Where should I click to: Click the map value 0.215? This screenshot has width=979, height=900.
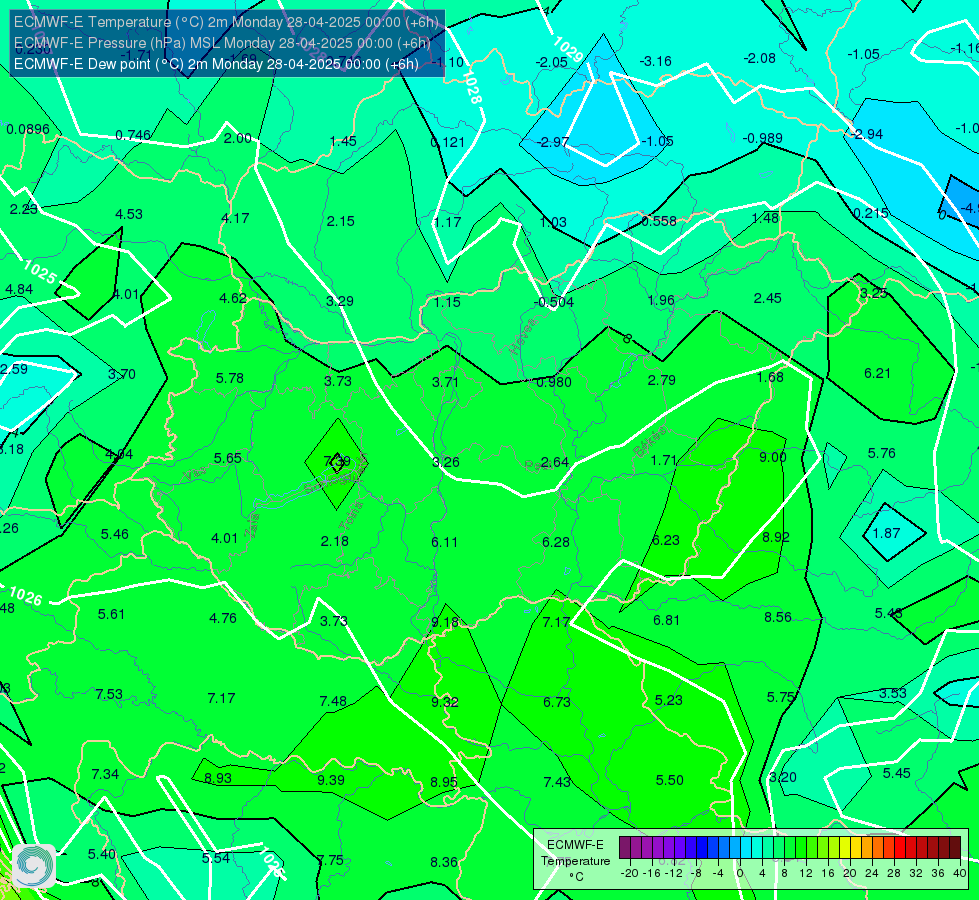pyautogui.click(x=871, y=213)
